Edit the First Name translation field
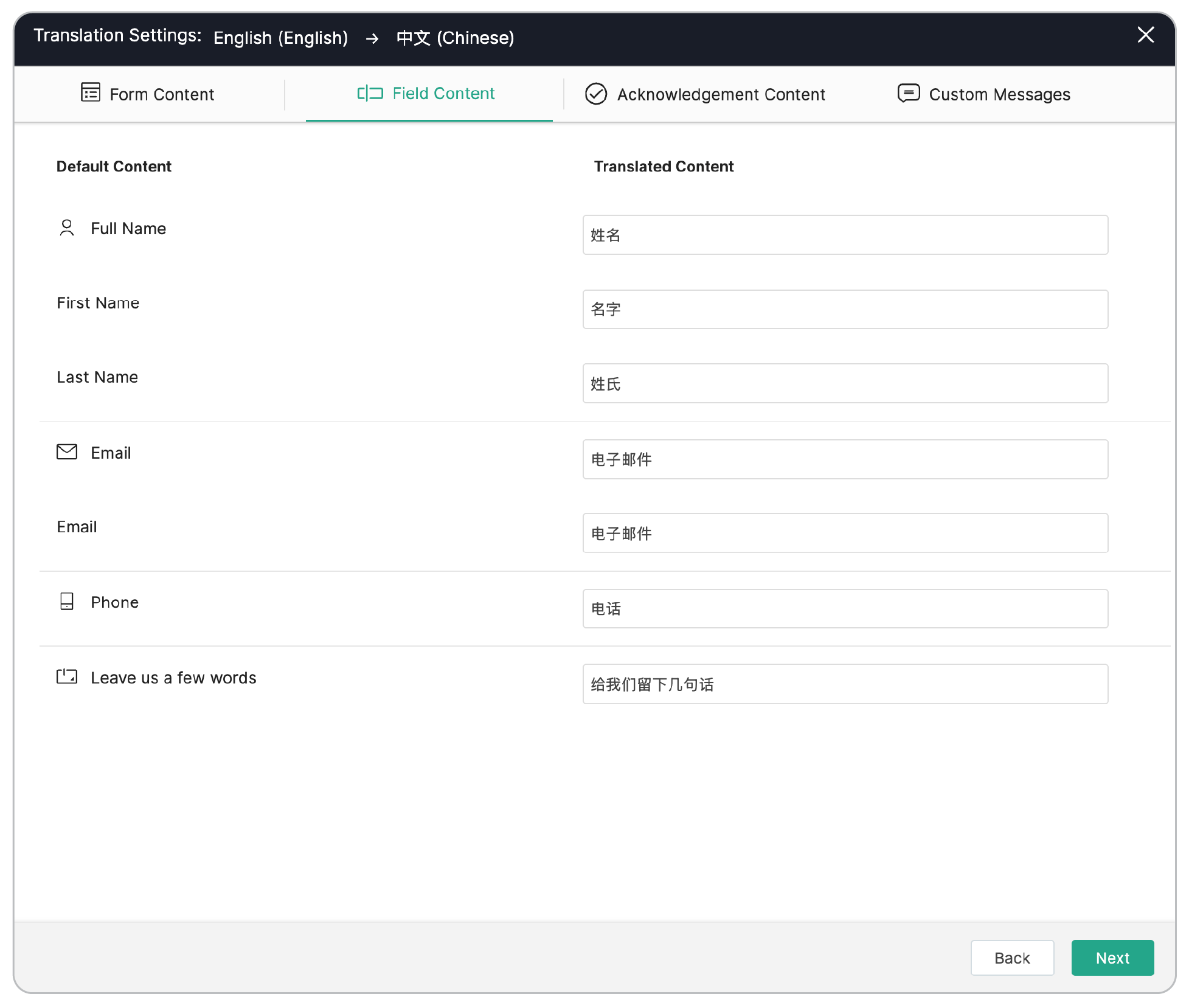Viewport: 1189px width, 1008px height. pyautogui.click(x=845, y=309)
